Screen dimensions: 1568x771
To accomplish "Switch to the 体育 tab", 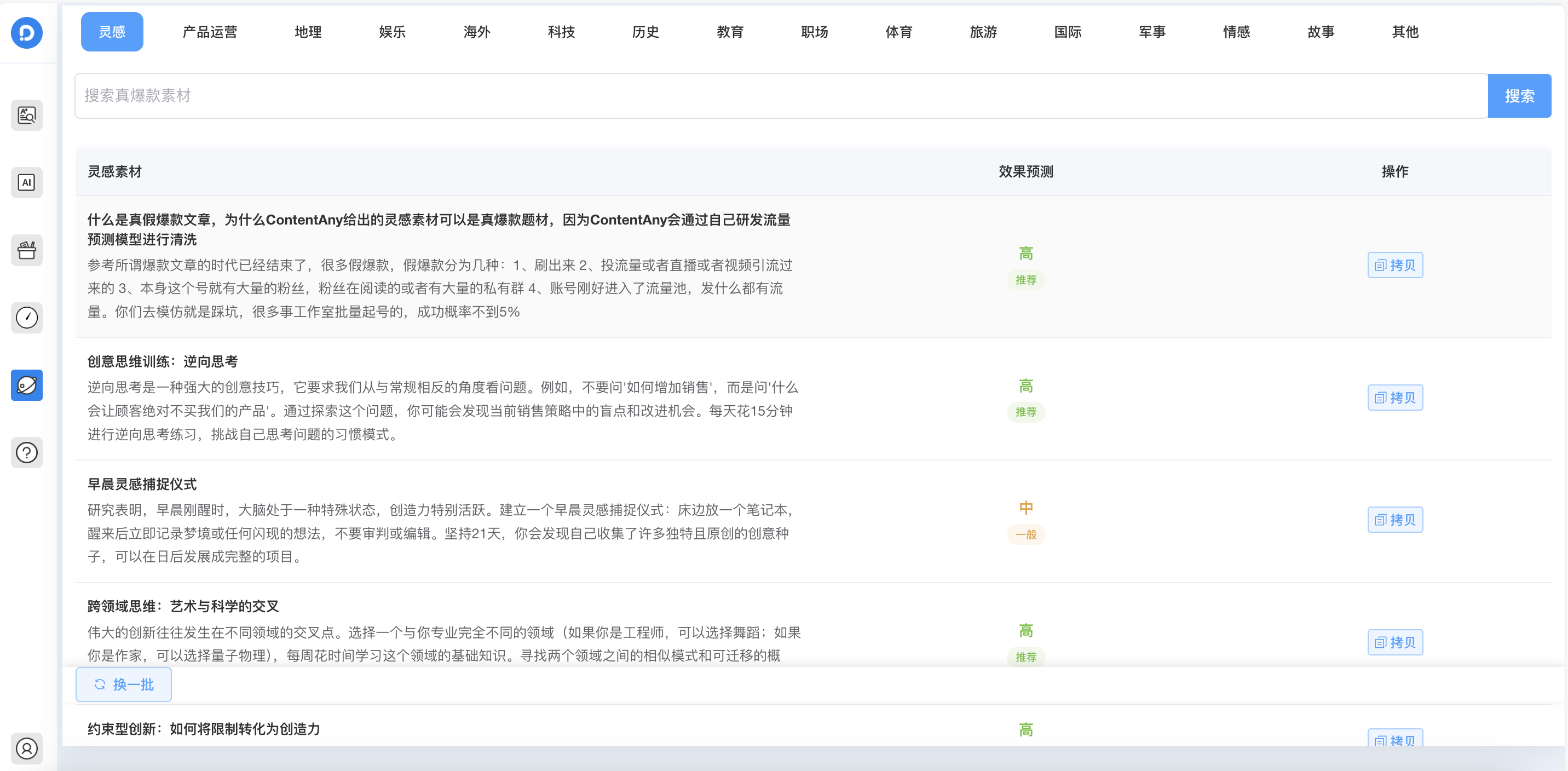I will pyautogui.click(x=898, y=32).
